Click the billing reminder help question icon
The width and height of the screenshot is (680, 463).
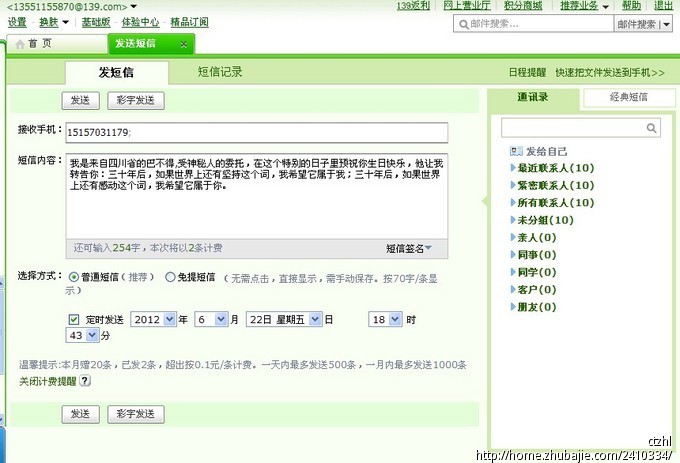click(85, 381)
